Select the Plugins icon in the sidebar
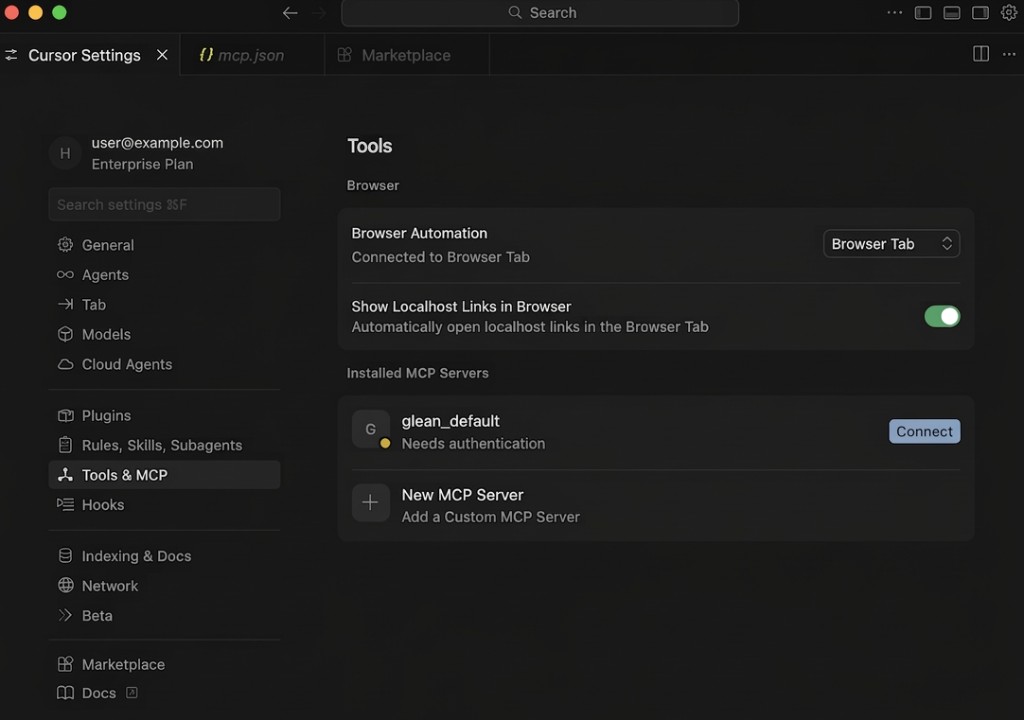 tap(65, 415)
